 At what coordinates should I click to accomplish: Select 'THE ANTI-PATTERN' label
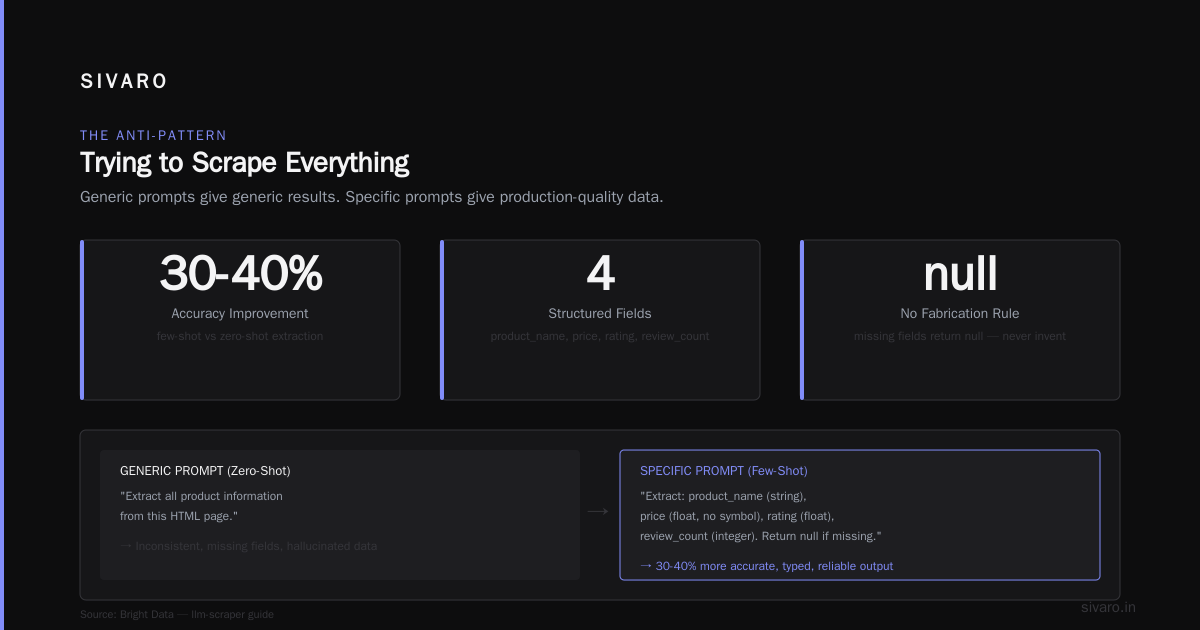coord(153,135)
